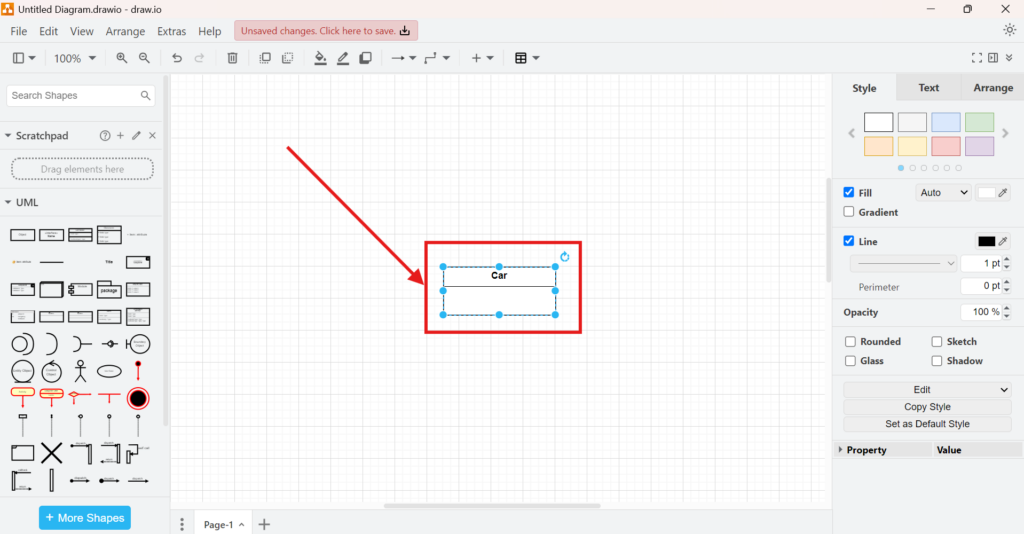Pick the light blue style swatch
Viewport: 1024px width, 534px height.
click(x=945, y=122)
